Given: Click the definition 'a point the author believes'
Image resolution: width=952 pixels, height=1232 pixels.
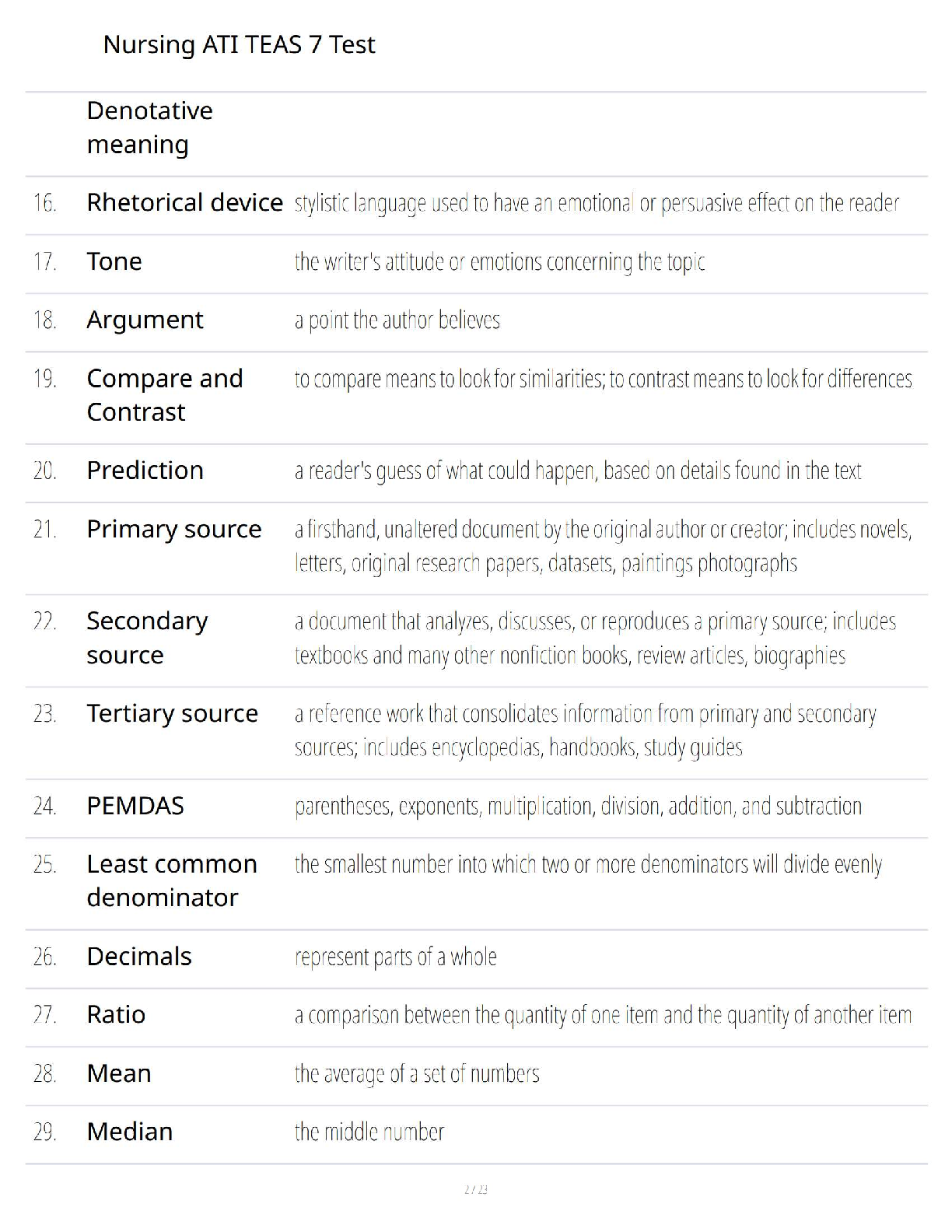Looking at the screenshot, I should click(x=397, y=320).
